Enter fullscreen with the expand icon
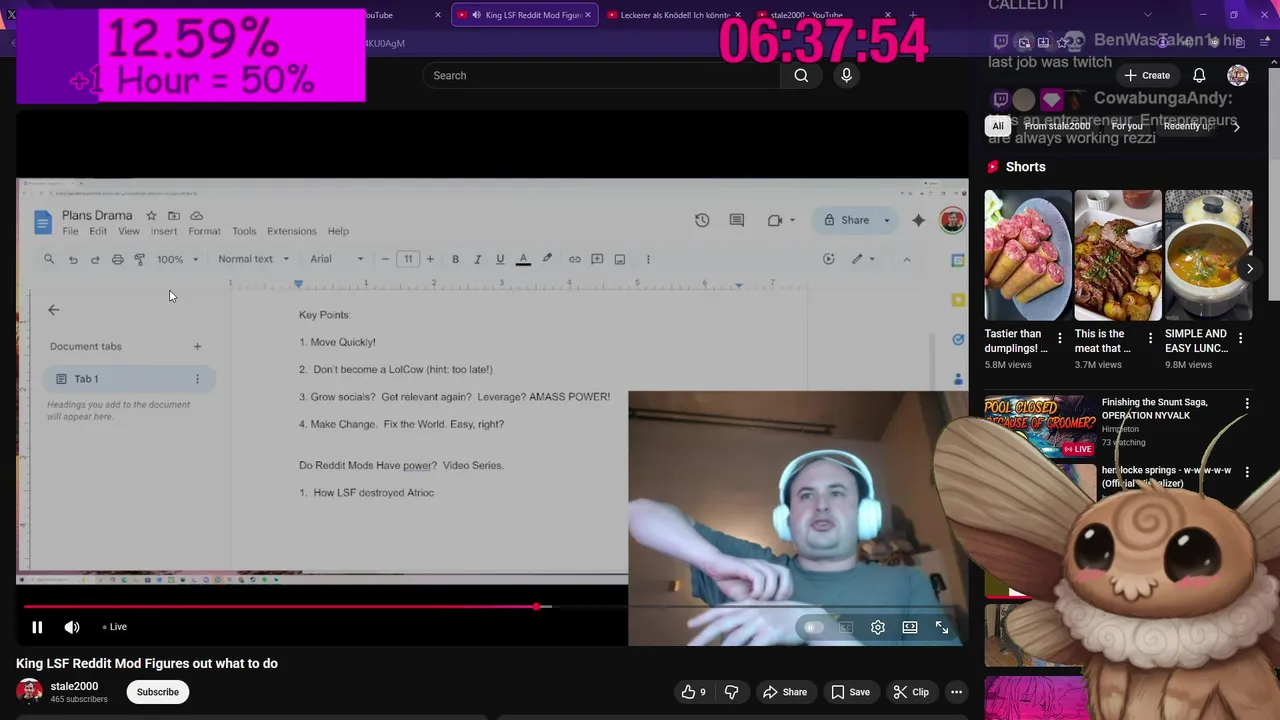 [942, 627]
